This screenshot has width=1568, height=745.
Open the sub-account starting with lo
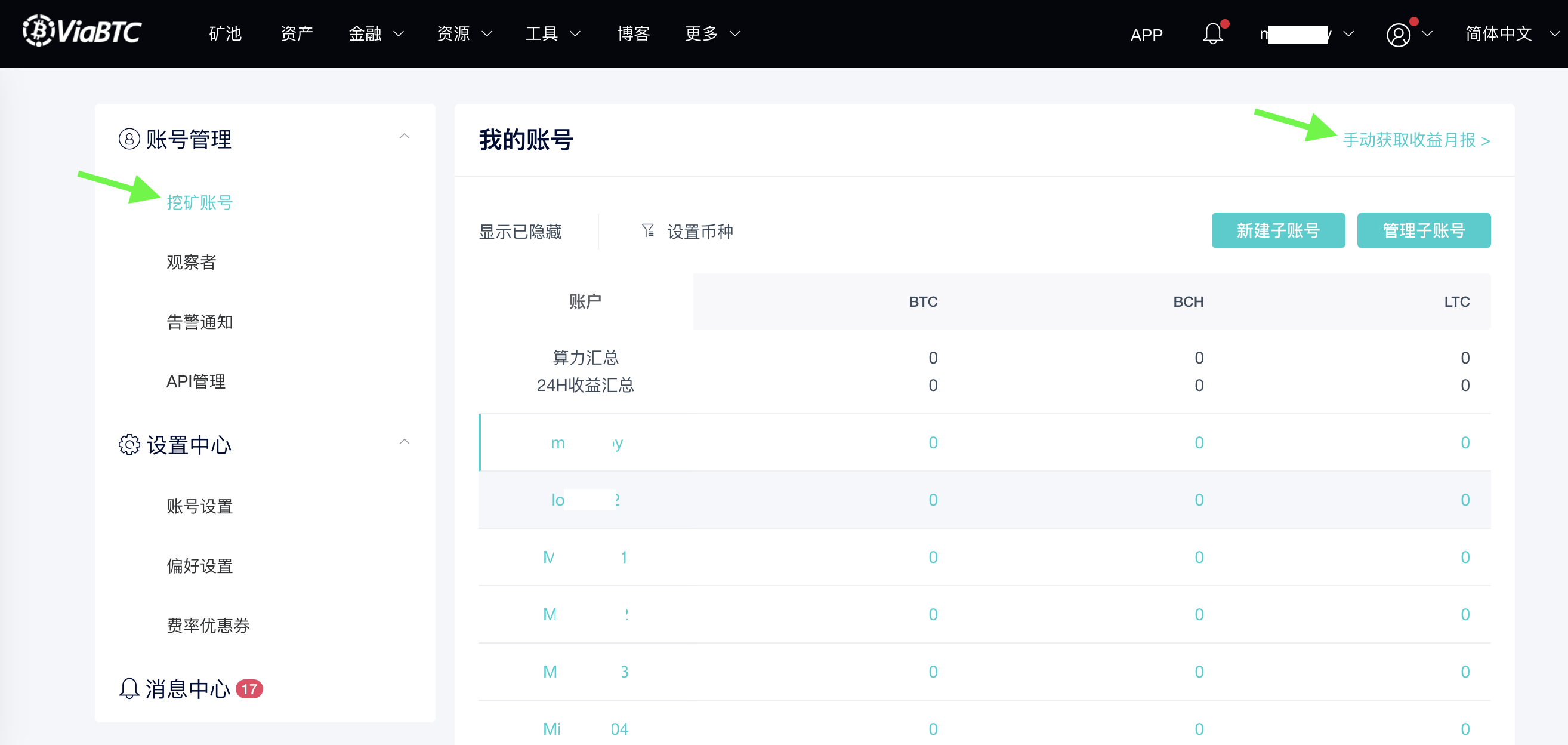[x=585, y=500]
